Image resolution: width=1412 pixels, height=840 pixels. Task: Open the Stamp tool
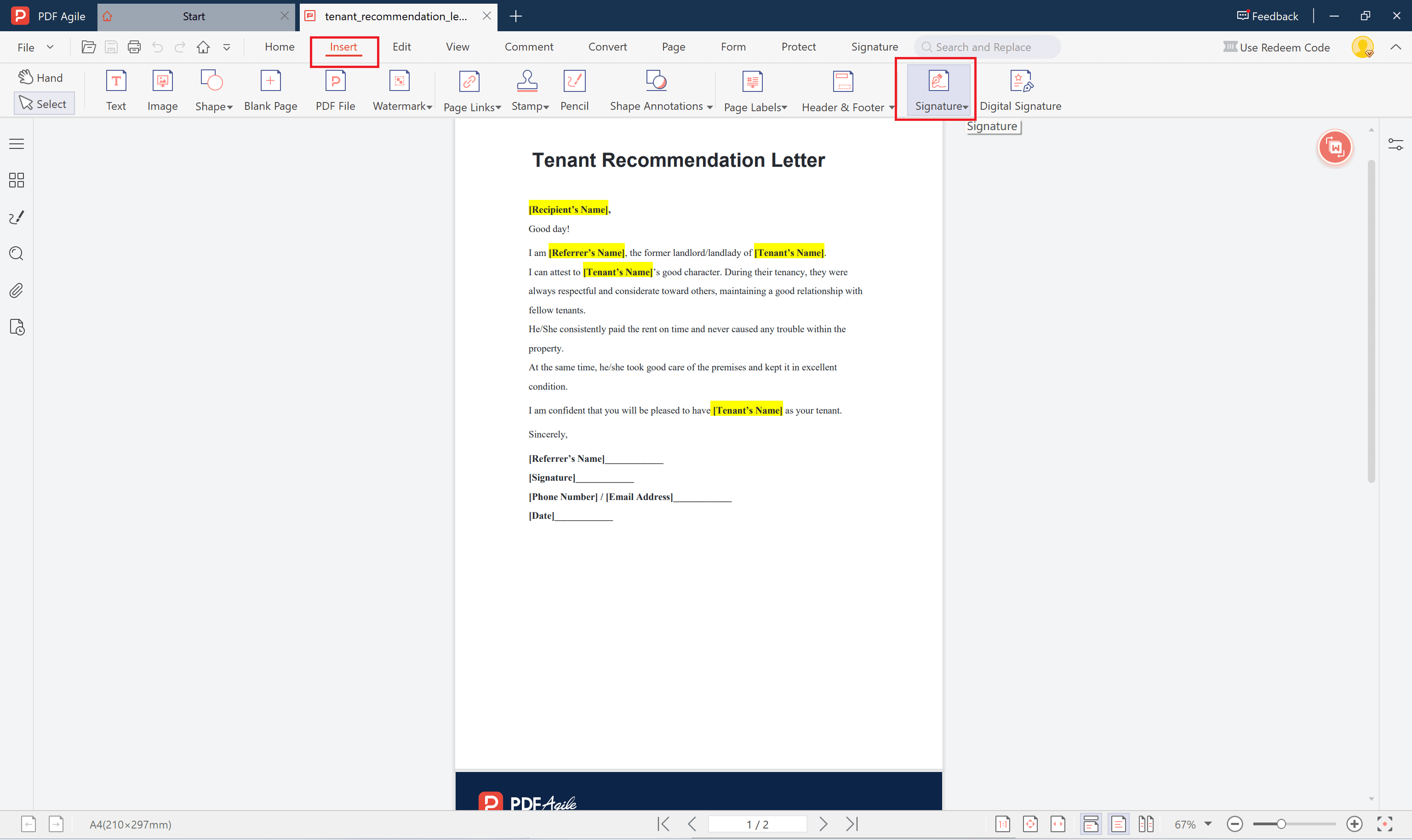click(528, 90)
